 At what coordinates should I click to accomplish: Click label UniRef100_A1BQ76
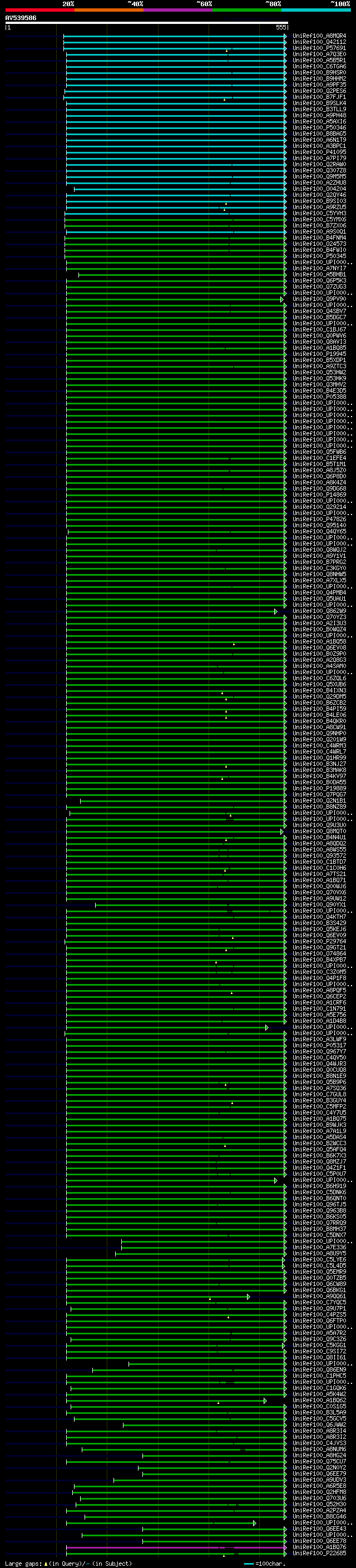[319, 1547]
